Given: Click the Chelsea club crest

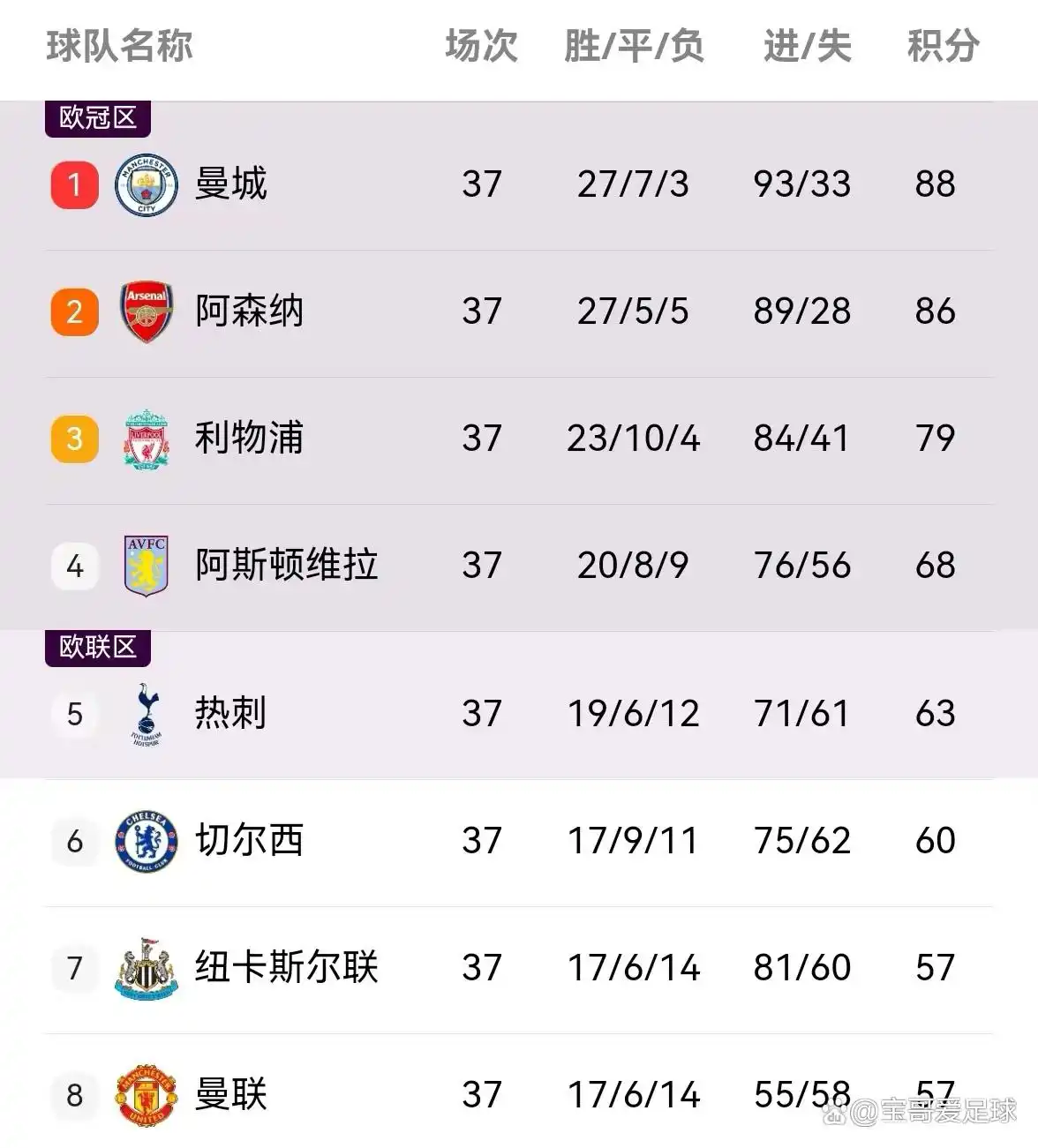Looking at the screenshot, I should pos(147,841).
